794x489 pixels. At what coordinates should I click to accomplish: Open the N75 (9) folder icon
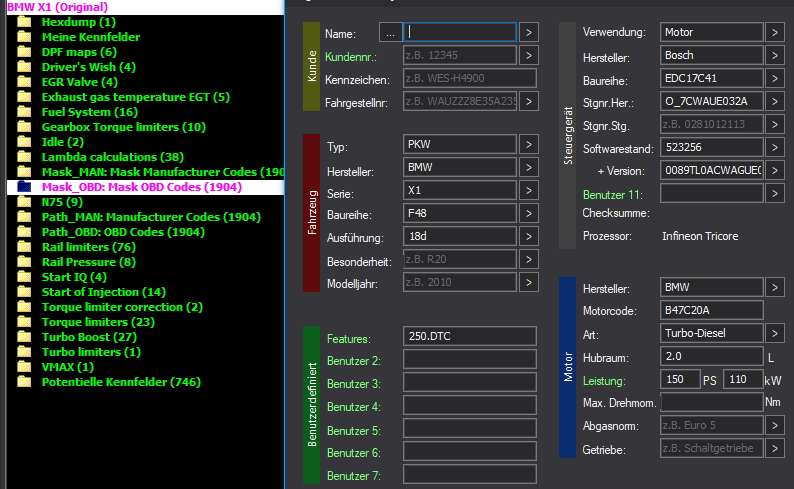pos(24,202)
